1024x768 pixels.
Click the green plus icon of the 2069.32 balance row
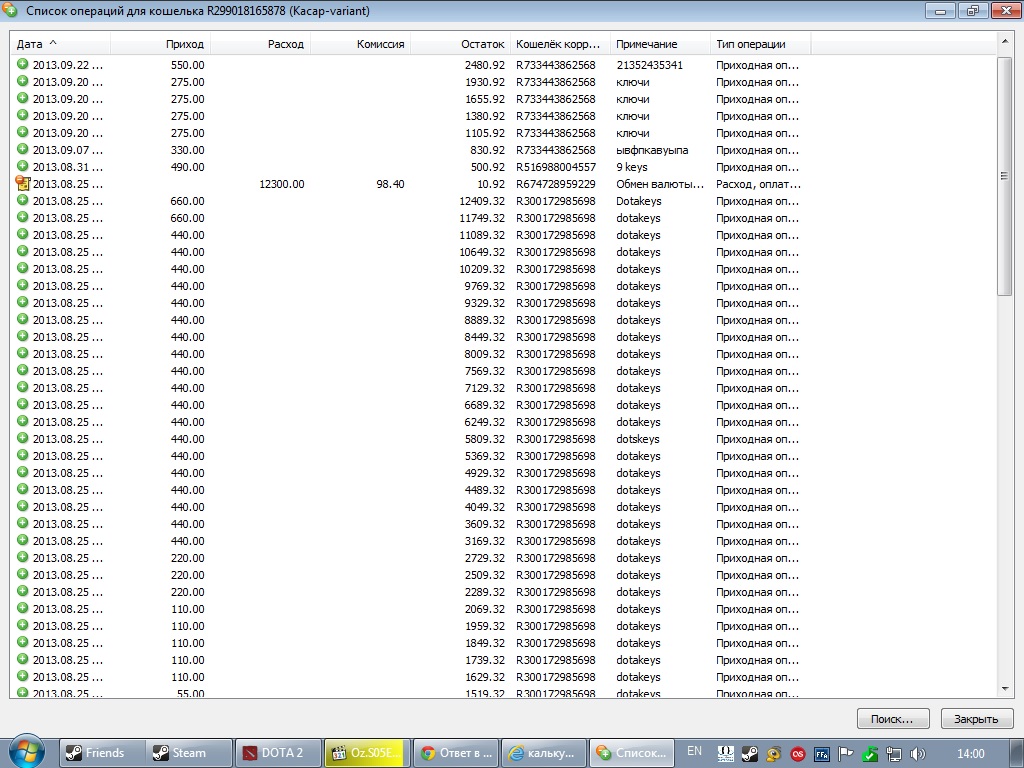[x=23, y=608]
